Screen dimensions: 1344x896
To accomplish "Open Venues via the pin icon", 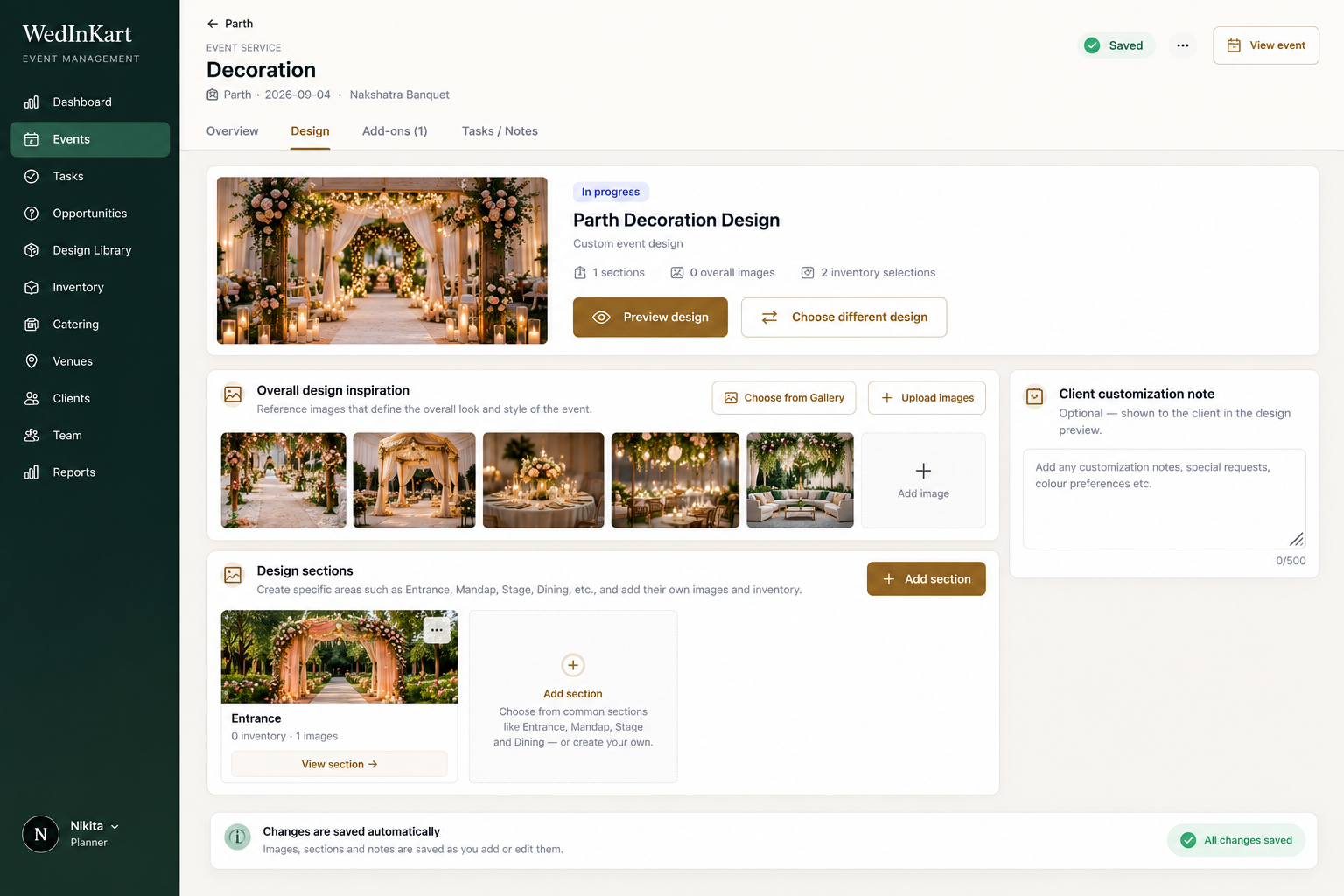I will pyautogui.click(x=31, y=361).
